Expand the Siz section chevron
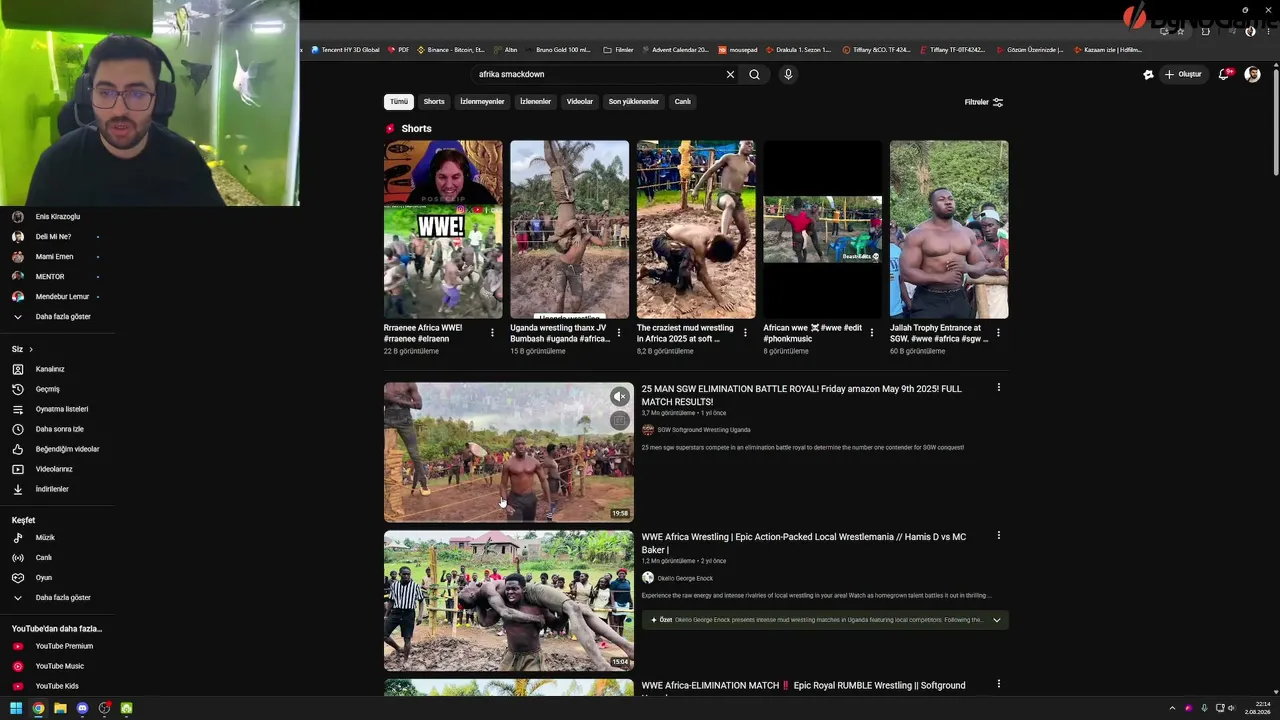The height and width of the screenshot is (720, 1280). pos(31,349)
